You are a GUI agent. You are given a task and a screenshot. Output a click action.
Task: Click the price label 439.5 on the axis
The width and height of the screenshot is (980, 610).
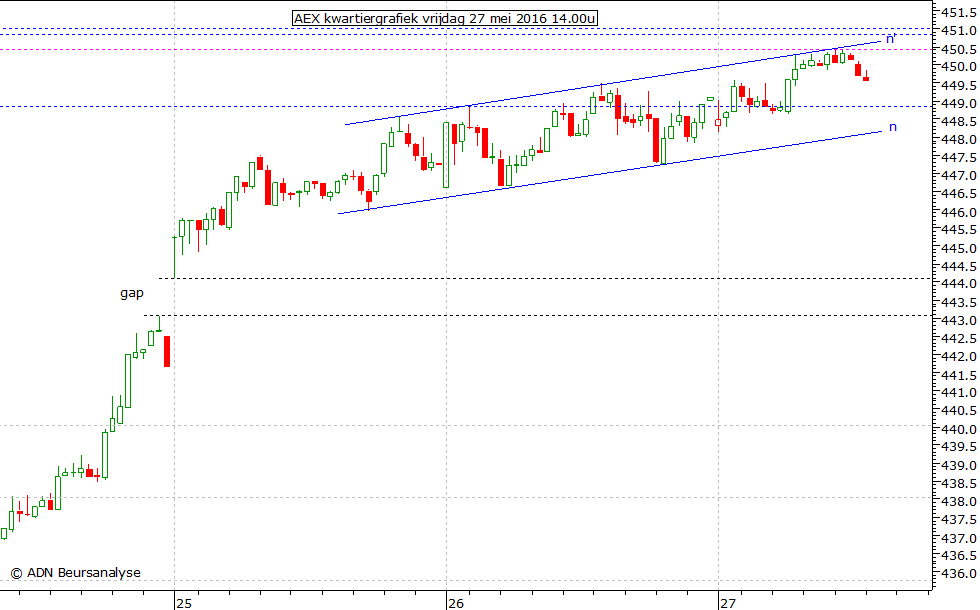click(960, 448)
